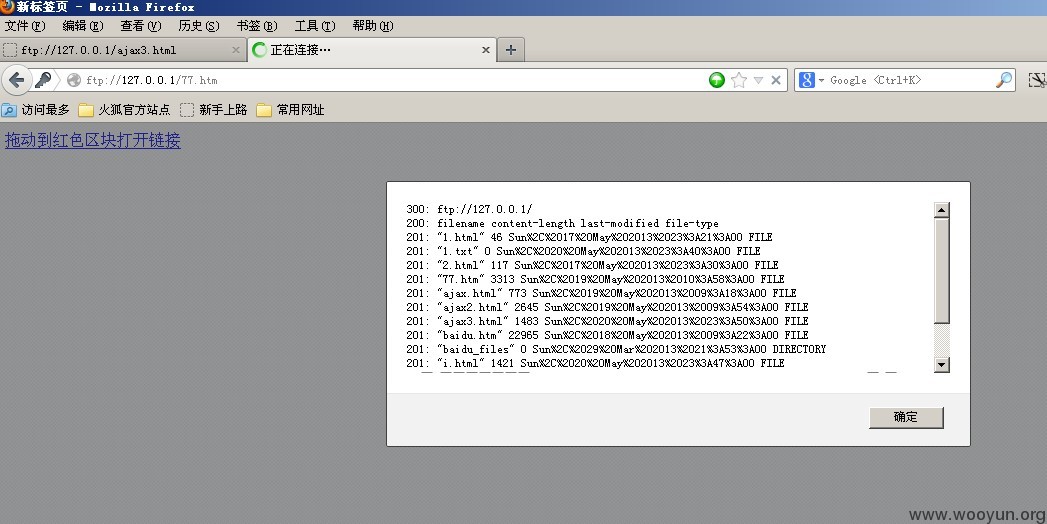
Task: Open the 火狐官方站点 bookmark folder
Action: [124, 109]
